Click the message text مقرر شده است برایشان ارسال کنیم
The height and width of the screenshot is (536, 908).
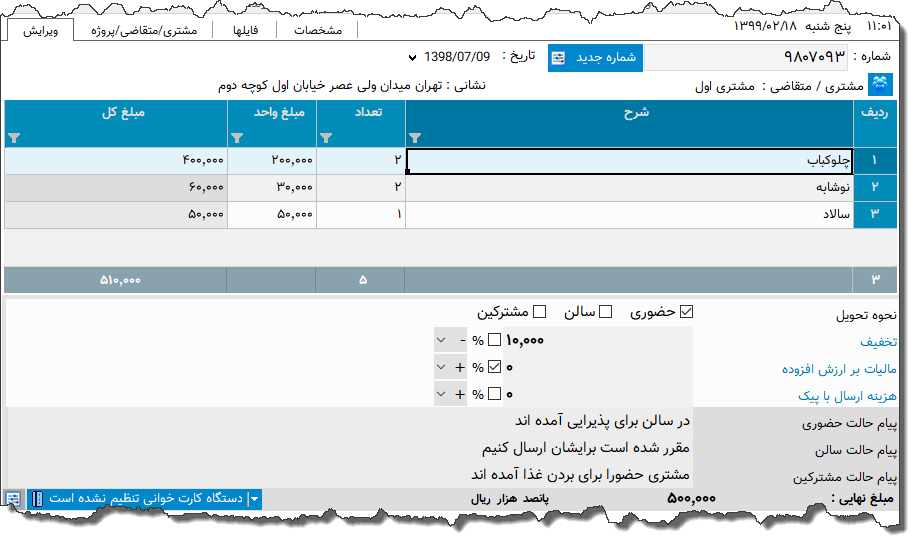(586, 448)
